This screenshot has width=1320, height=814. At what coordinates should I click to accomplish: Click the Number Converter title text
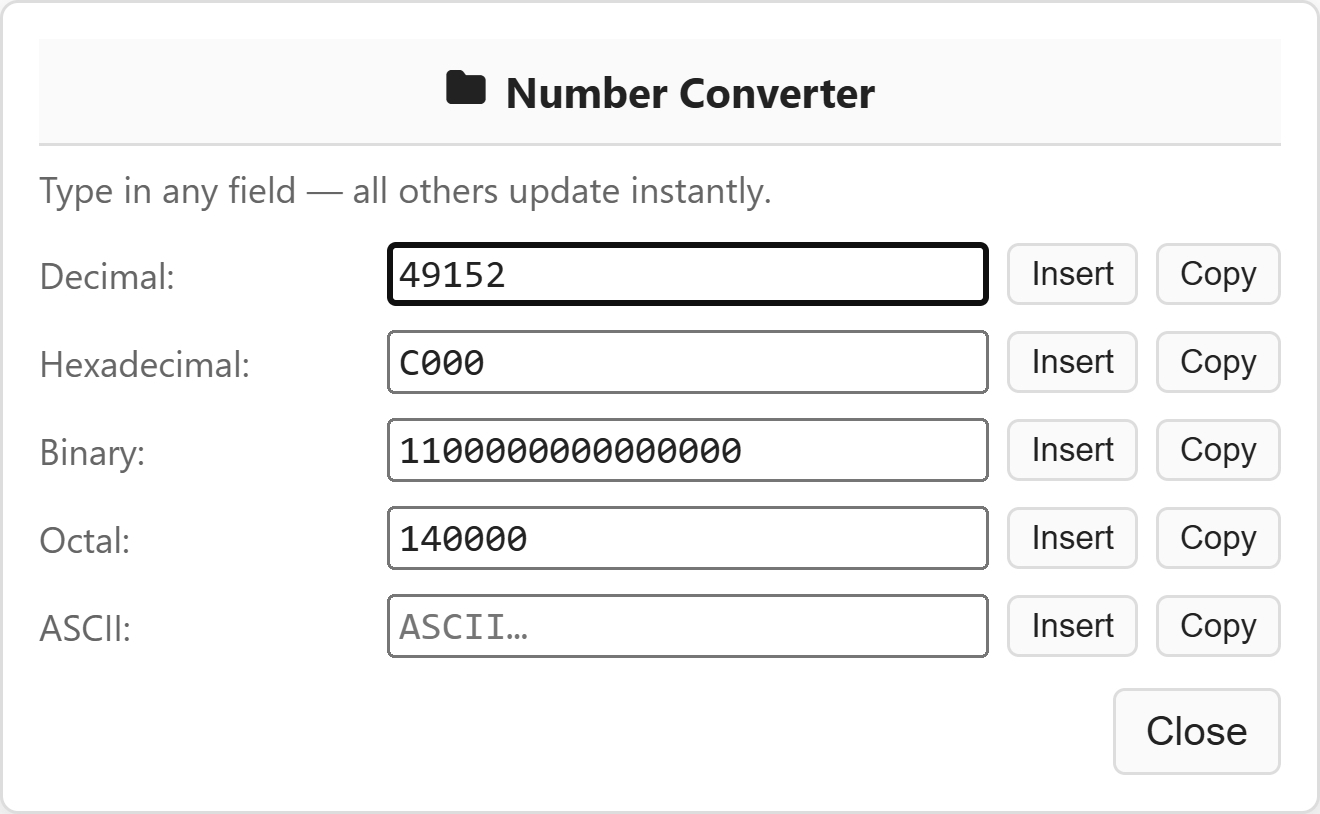click(x=690, y=93)
